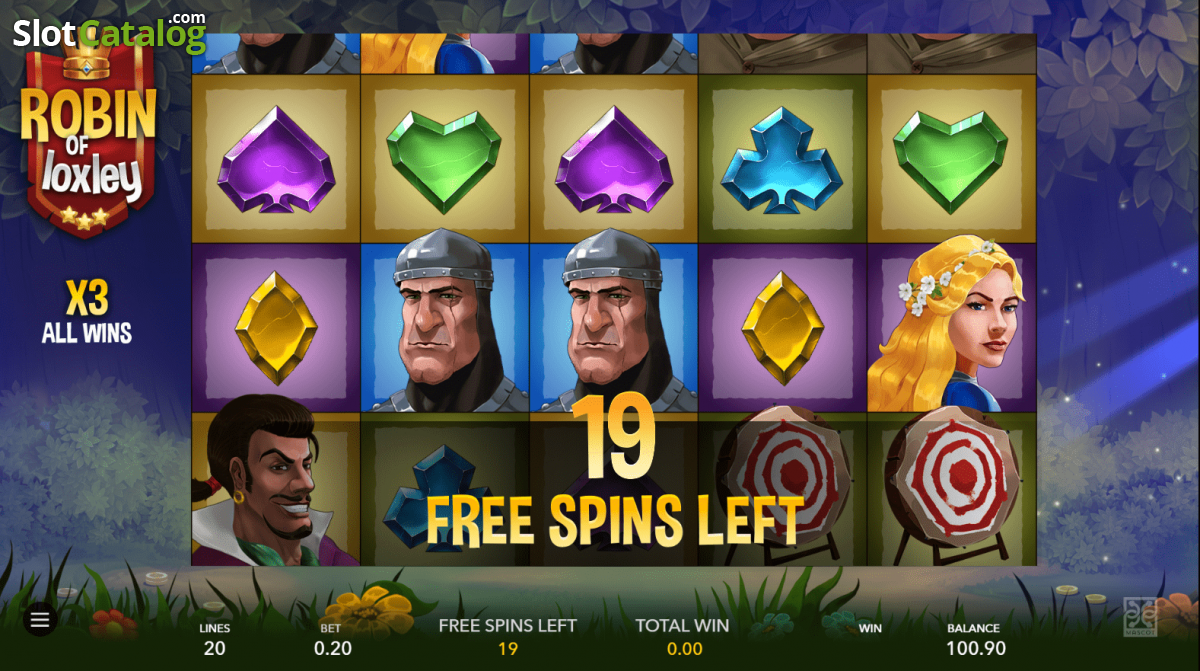Click the Balance amount 100.90
The width and height of the screenshot is (1200, 671).
click(973, 648)
